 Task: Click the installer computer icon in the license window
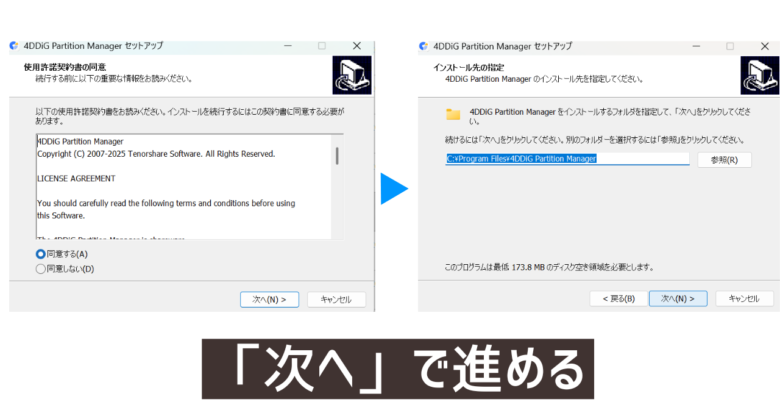click(352, 75)
